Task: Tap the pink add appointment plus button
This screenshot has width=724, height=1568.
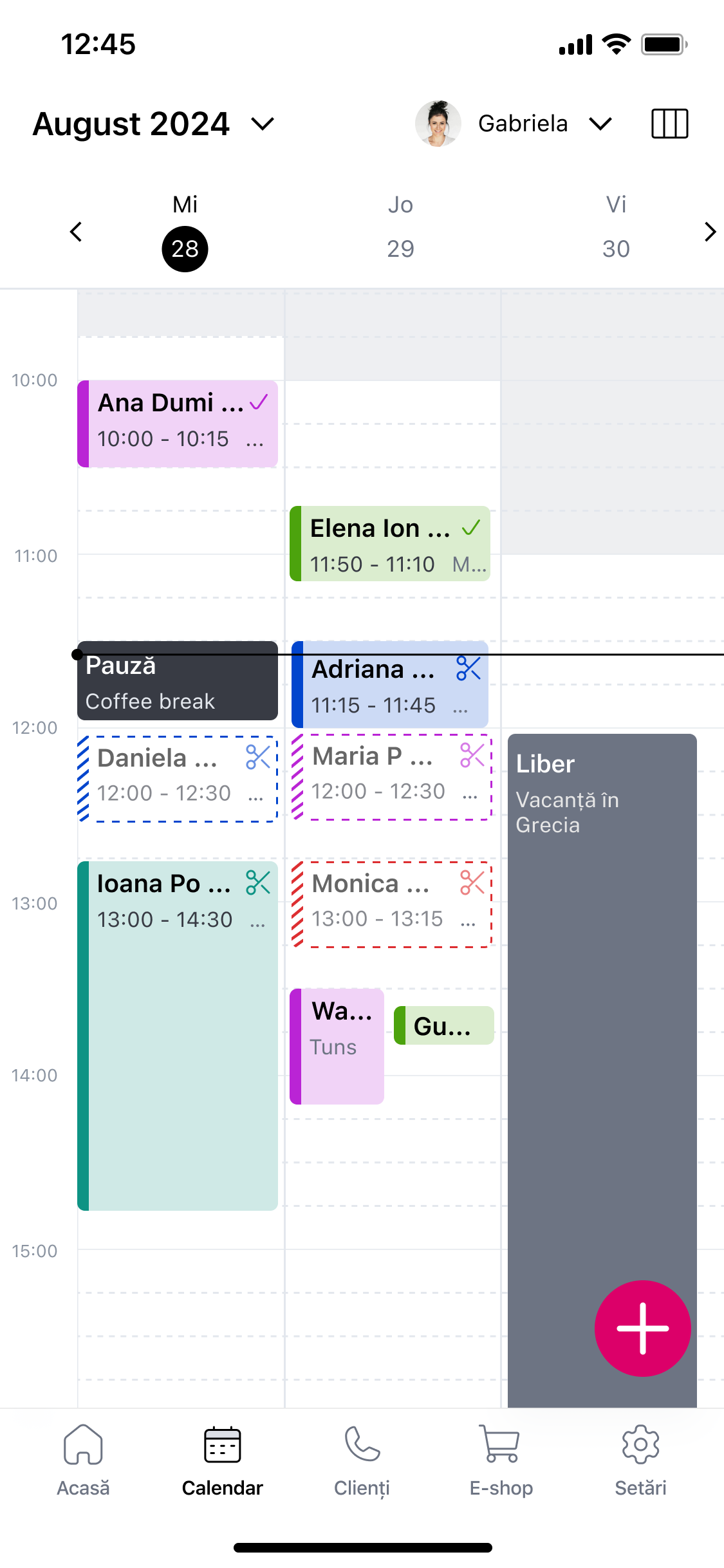Action: point(642,1329)
